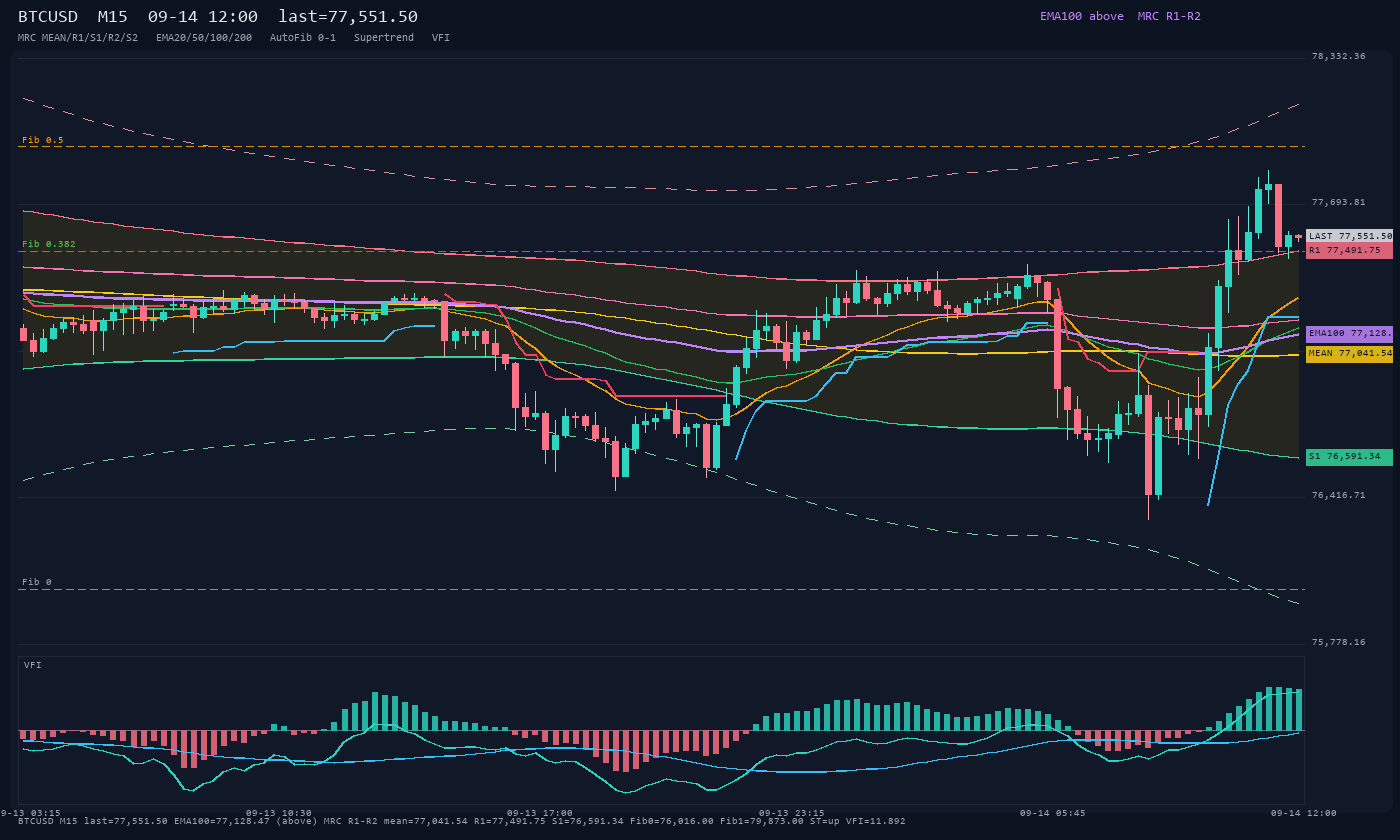Click the AutoFib 0-1 indicator legend
The image size is (1400, 840).
303,37
